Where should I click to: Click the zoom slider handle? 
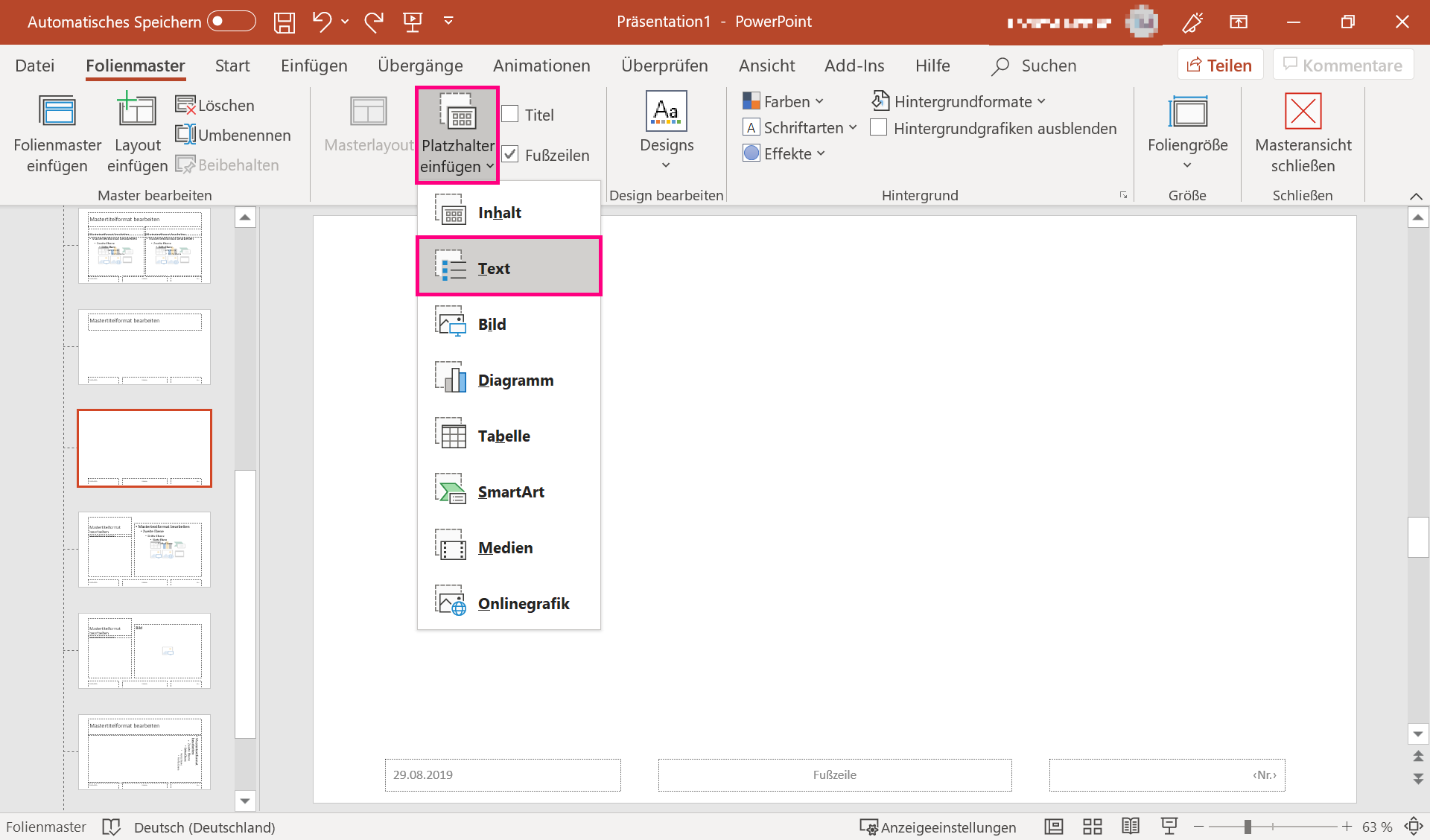1248,827
